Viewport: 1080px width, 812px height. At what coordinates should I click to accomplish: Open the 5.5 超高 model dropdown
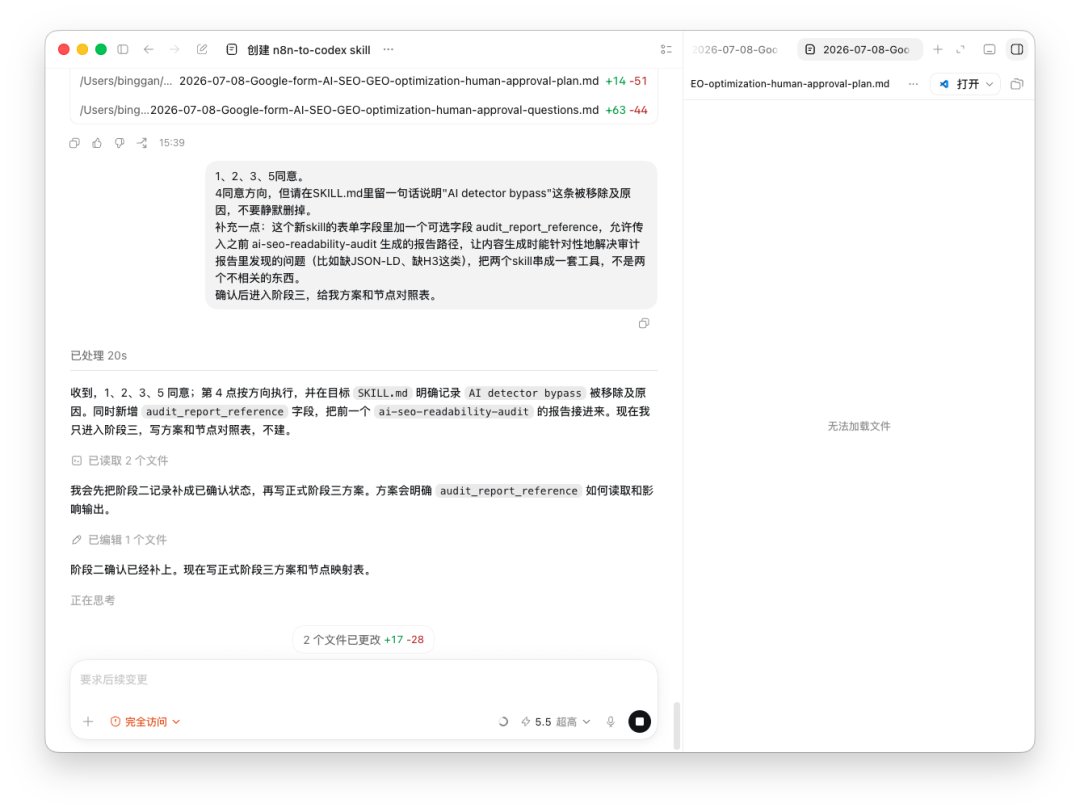point(556,722)
